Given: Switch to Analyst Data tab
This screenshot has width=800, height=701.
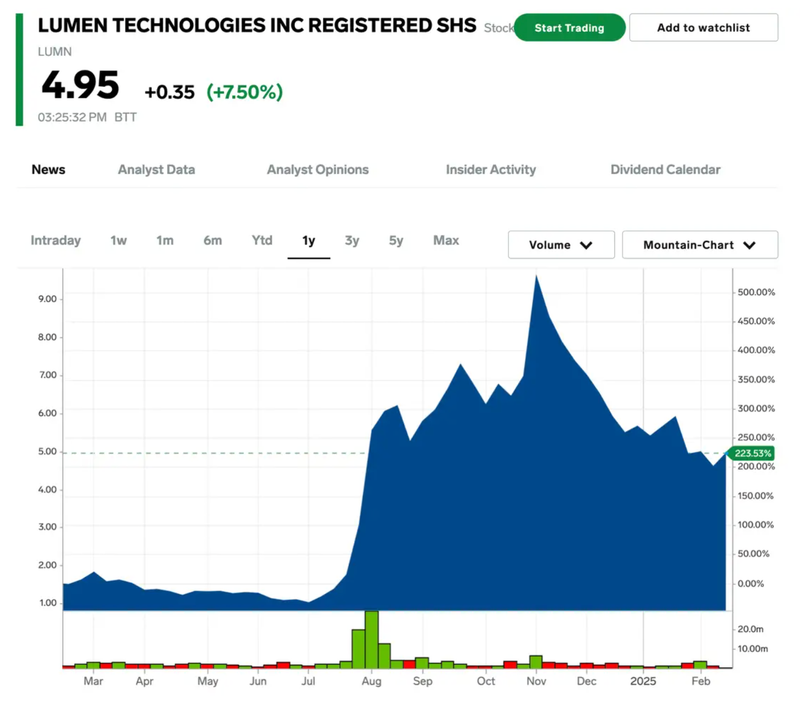Looking at the screenshot, I should click(156, 170).
